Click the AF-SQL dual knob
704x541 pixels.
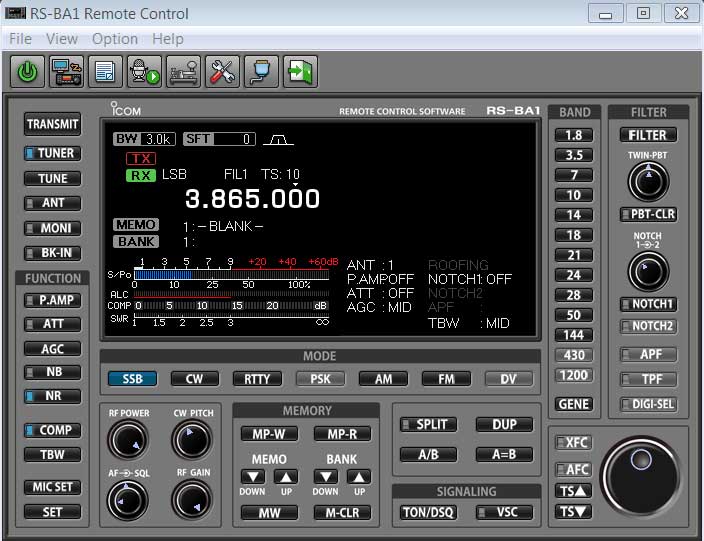pos(128,500)
